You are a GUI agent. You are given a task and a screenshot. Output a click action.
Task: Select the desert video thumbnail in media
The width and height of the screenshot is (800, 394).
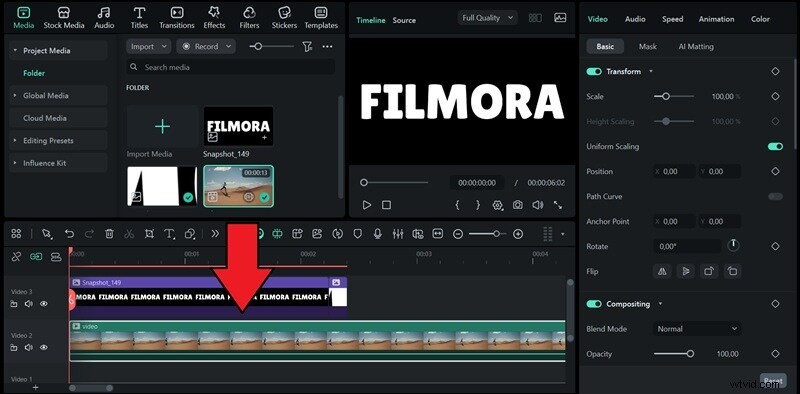point(238,186)
